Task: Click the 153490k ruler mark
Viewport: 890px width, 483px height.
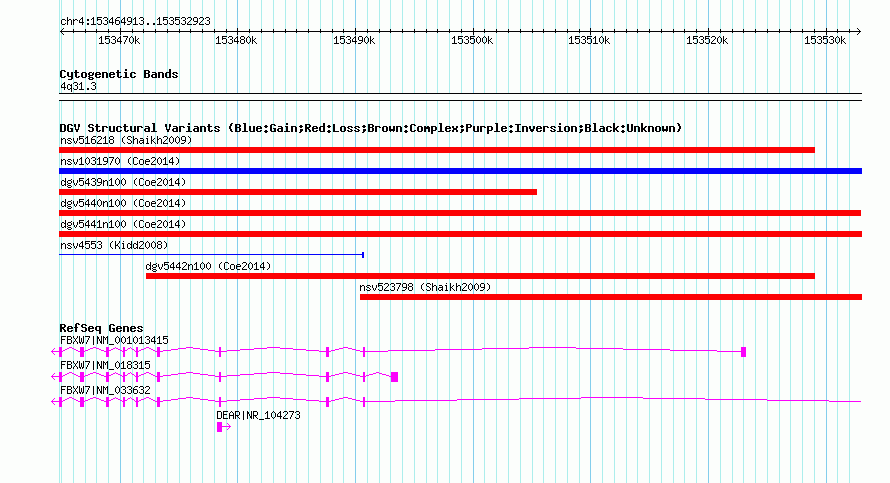Action: [354, 40]
